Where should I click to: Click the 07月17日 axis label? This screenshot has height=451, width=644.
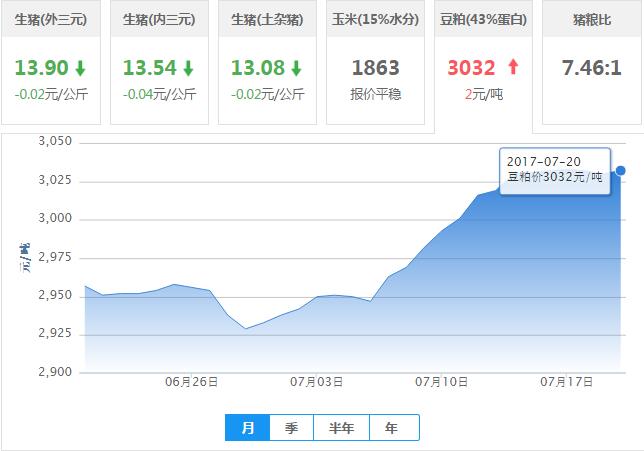pyautogui.click(x=566, y=382)
